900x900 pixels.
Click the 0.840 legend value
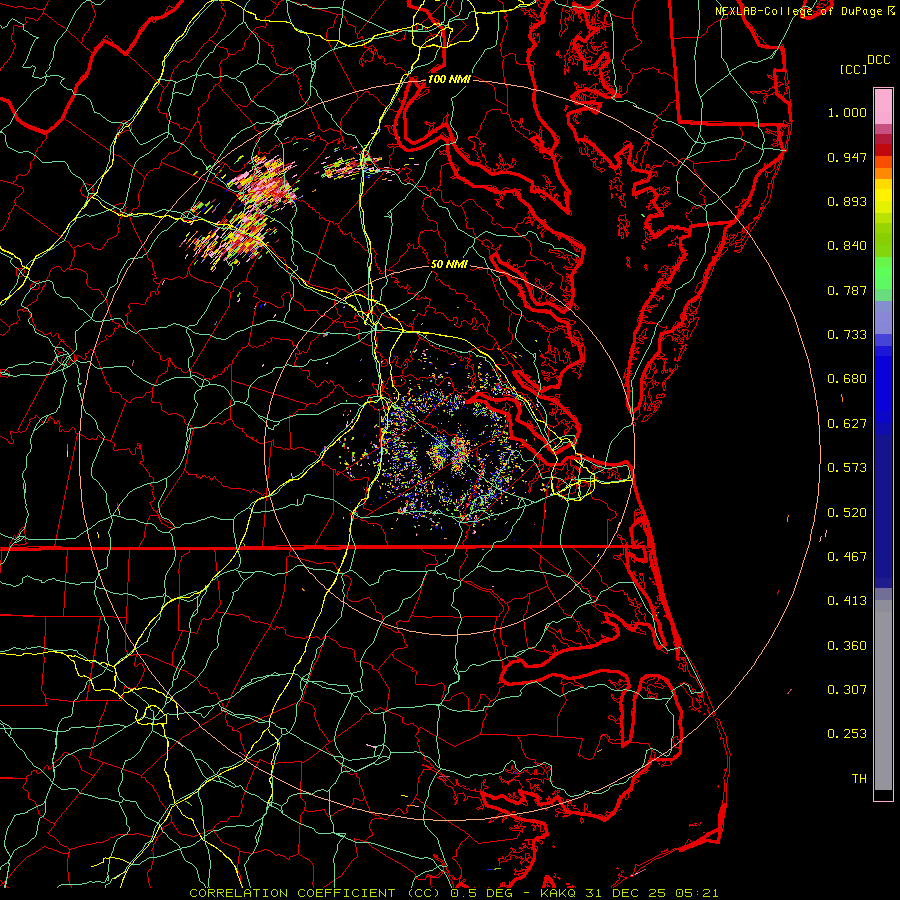pyautogui.click(x=847, y=246)
